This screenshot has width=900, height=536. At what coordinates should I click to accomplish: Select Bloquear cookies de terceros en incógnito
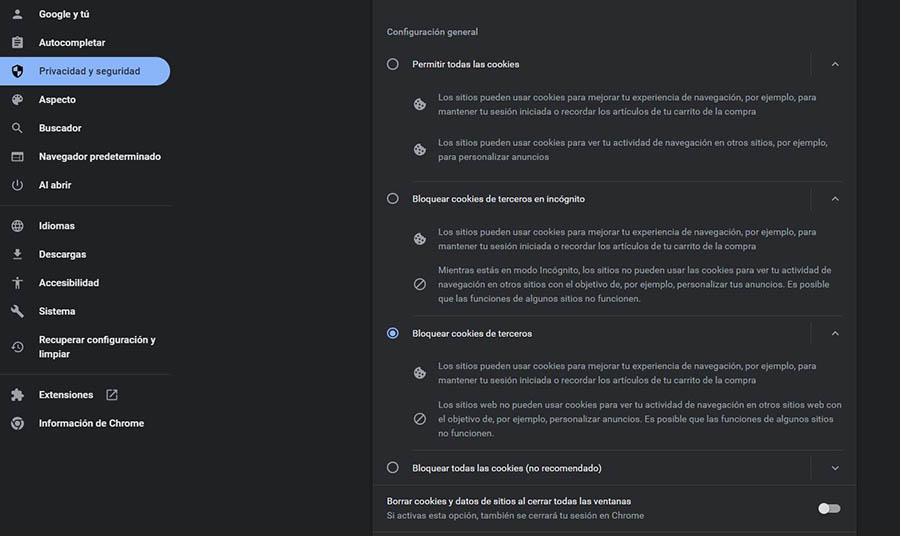click(x=393, y=199)
